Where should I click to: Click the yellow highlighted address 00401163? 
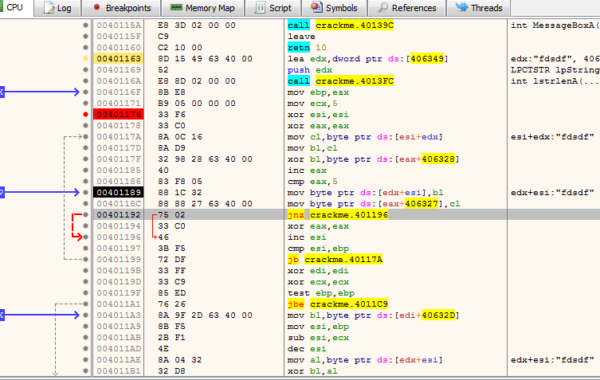click(x=119, y=59)
